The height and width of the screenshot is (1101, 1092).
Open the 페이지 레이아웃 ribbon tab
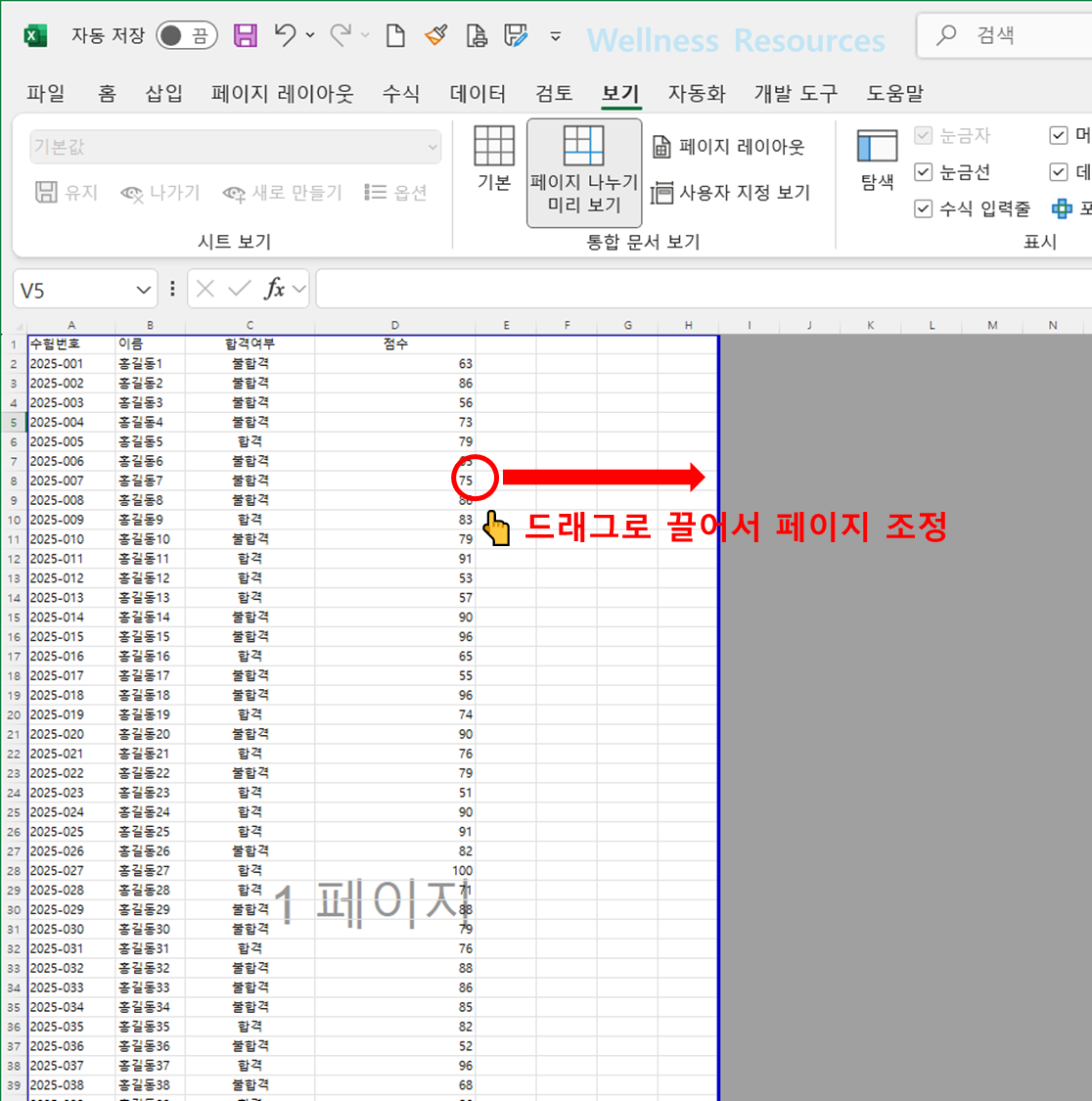click(x=283, y=93)
